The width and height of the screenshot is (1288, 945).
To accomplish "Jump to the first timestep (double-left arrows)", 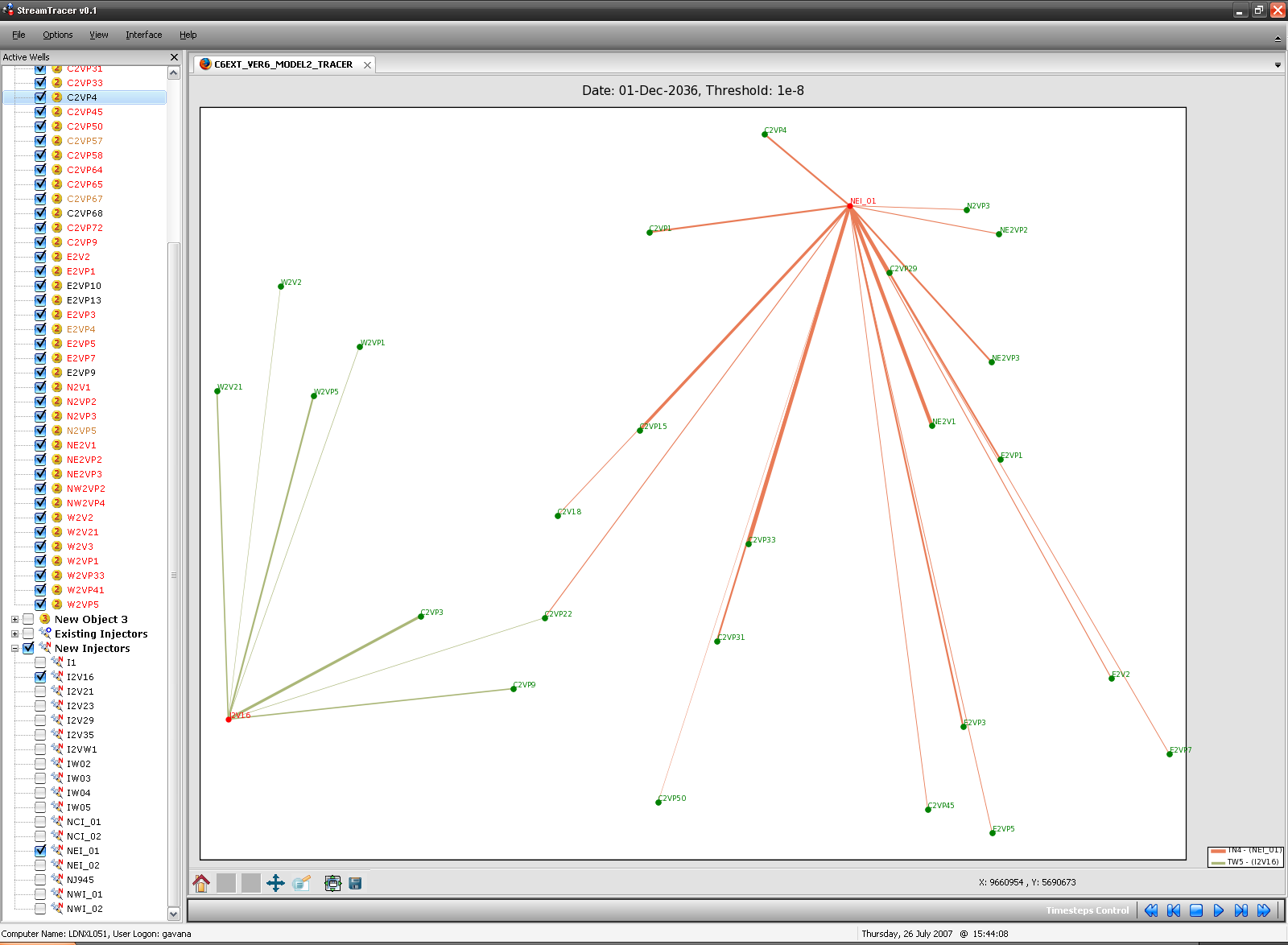I will [x=1151, y=910].
